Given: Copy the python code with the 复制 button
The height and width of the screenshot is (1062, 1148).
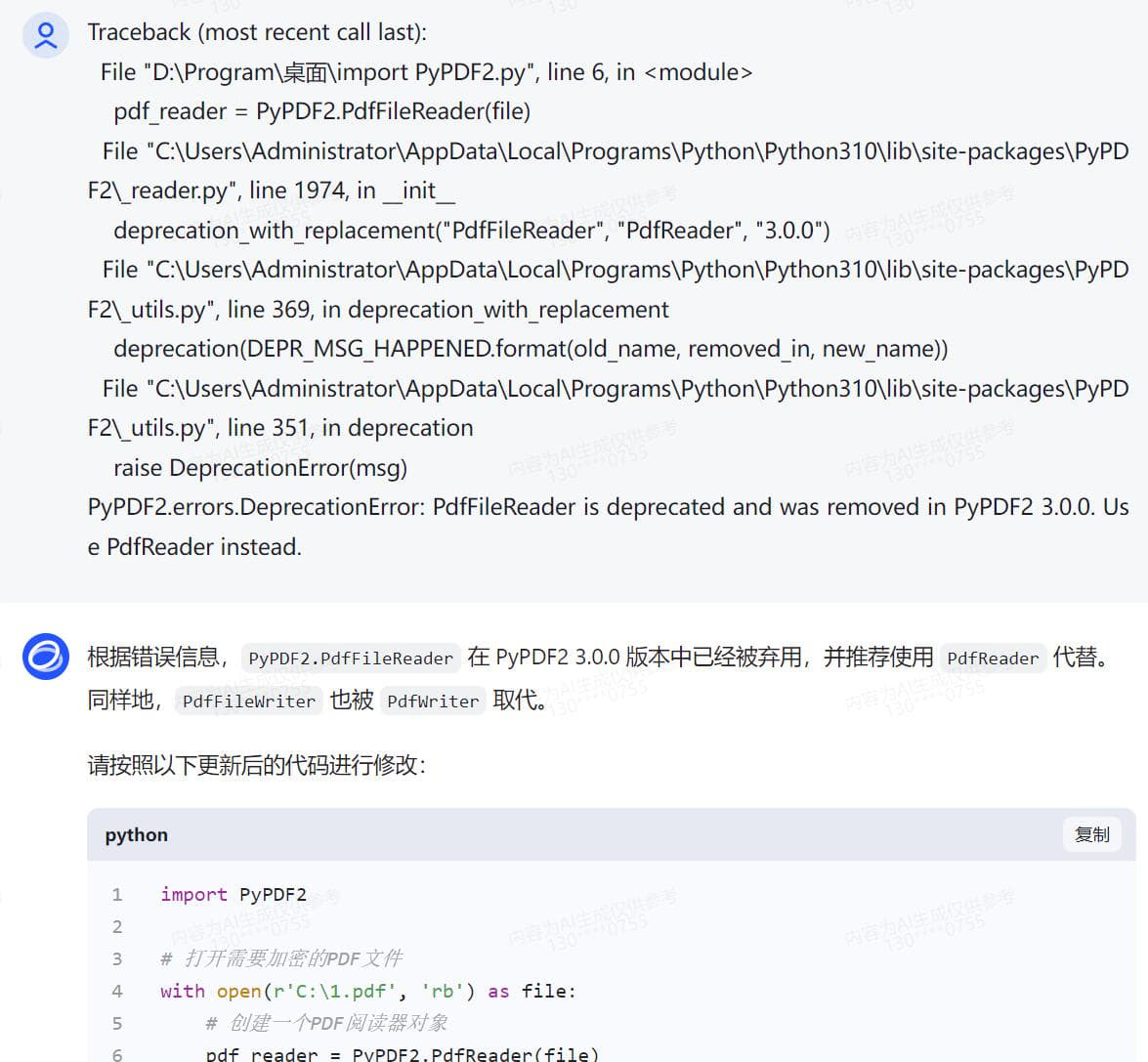Looking at the screenshot, I should pyautogui.click(x=1091, y=834).
